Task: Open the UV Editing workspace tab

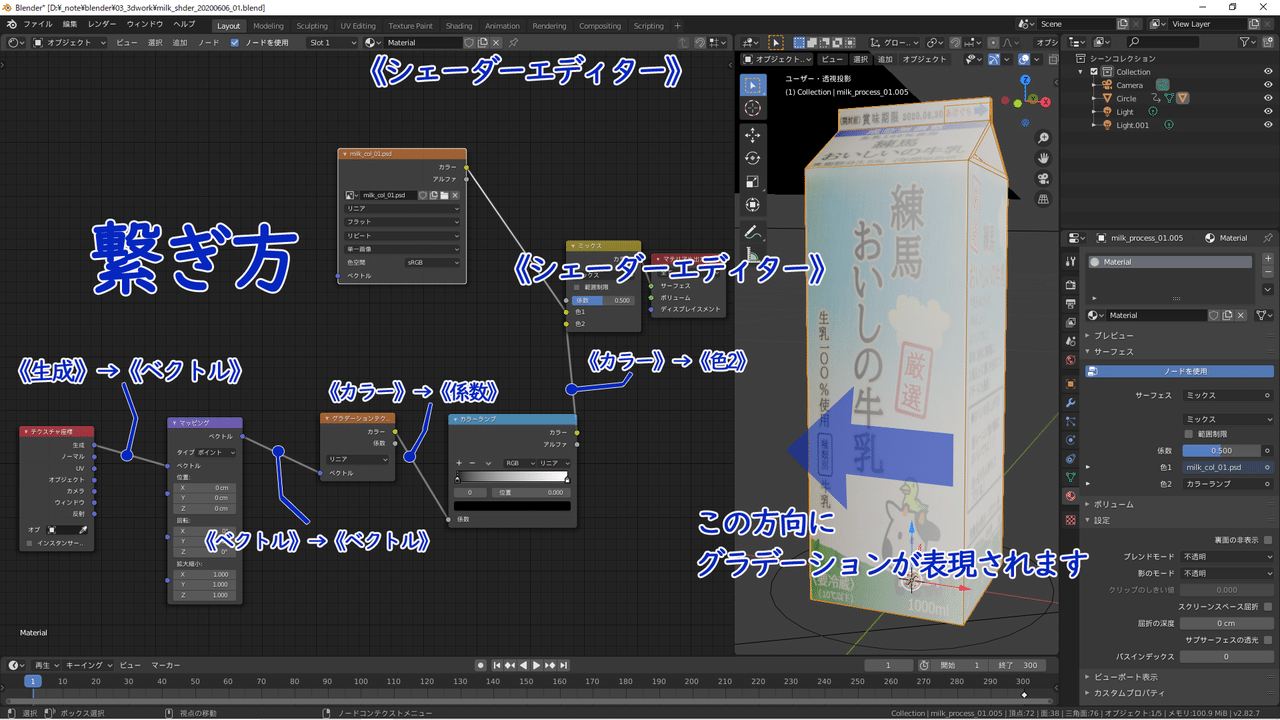Action: click(x=358, y=26)
